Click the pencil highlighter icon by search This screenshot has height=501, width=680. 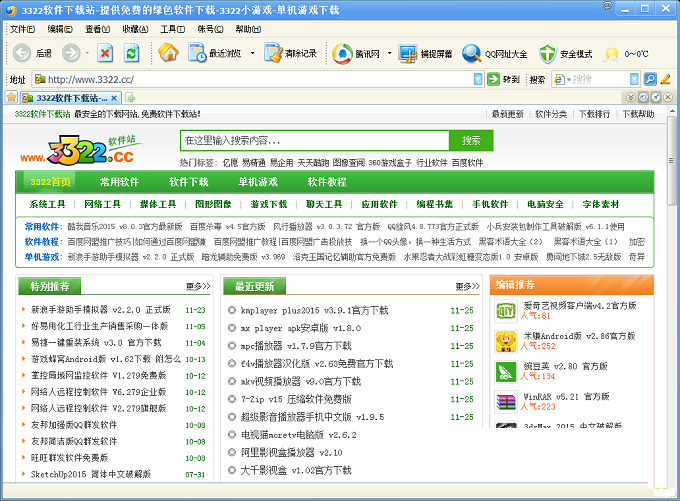pyautogui.click(x=665, y=79)
